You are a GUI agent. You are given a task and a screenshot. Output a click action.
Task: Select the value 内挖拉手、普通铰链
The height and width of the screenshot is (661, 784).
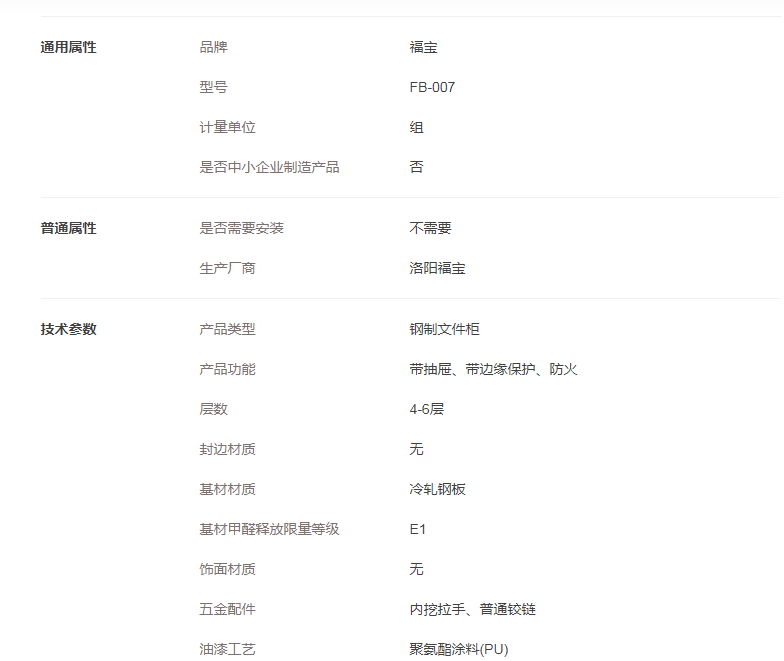[x=472, y=609]
